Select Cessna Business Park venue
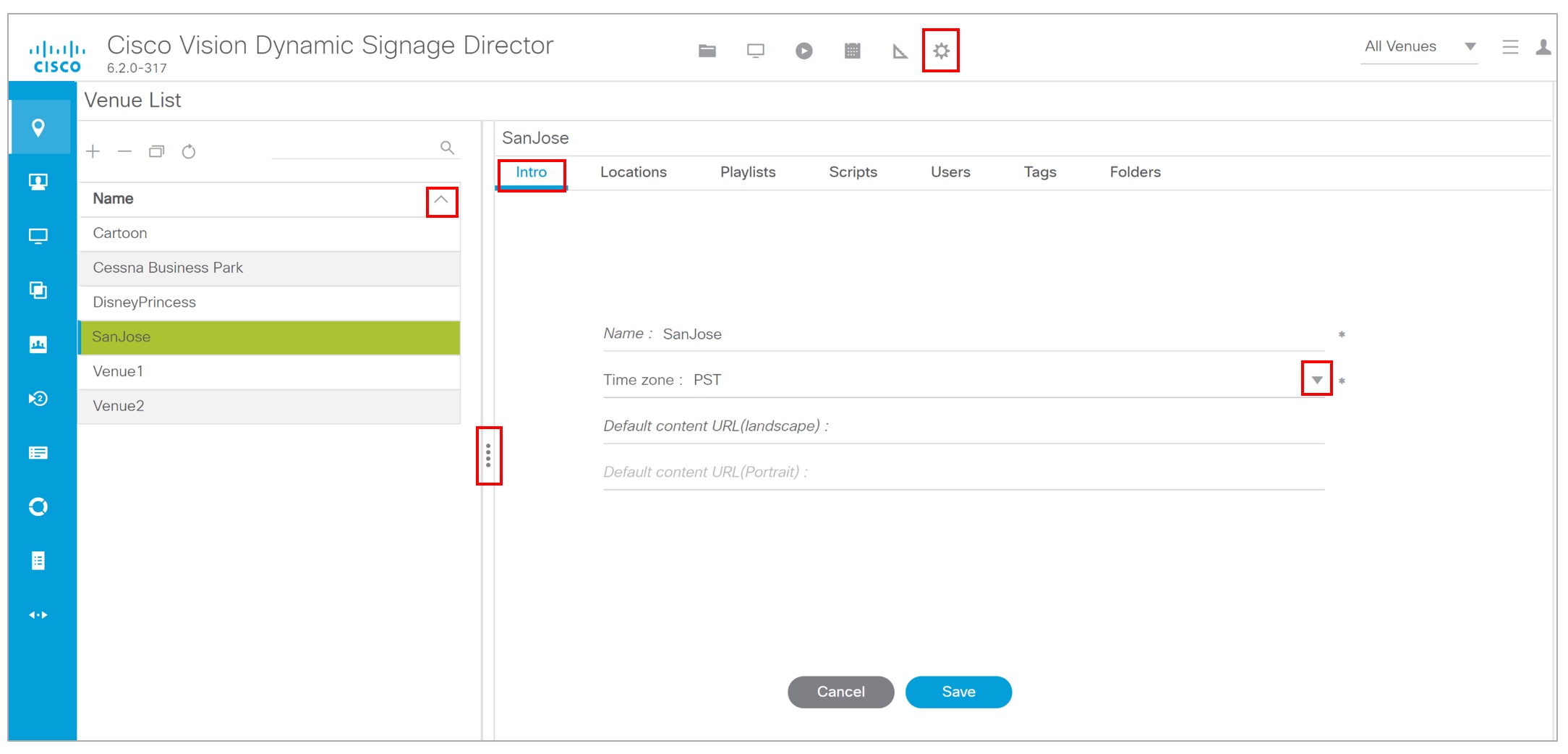 point(269,268)
